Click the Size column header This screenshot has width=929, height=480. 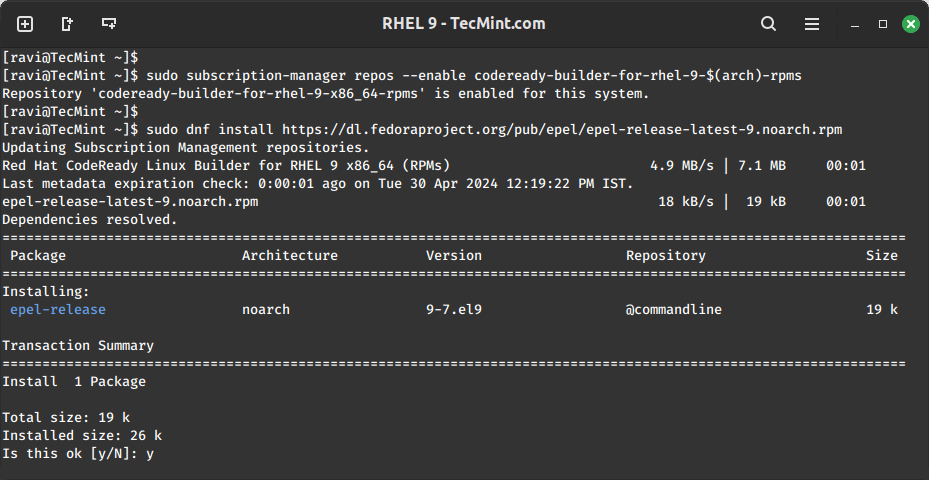881,256
